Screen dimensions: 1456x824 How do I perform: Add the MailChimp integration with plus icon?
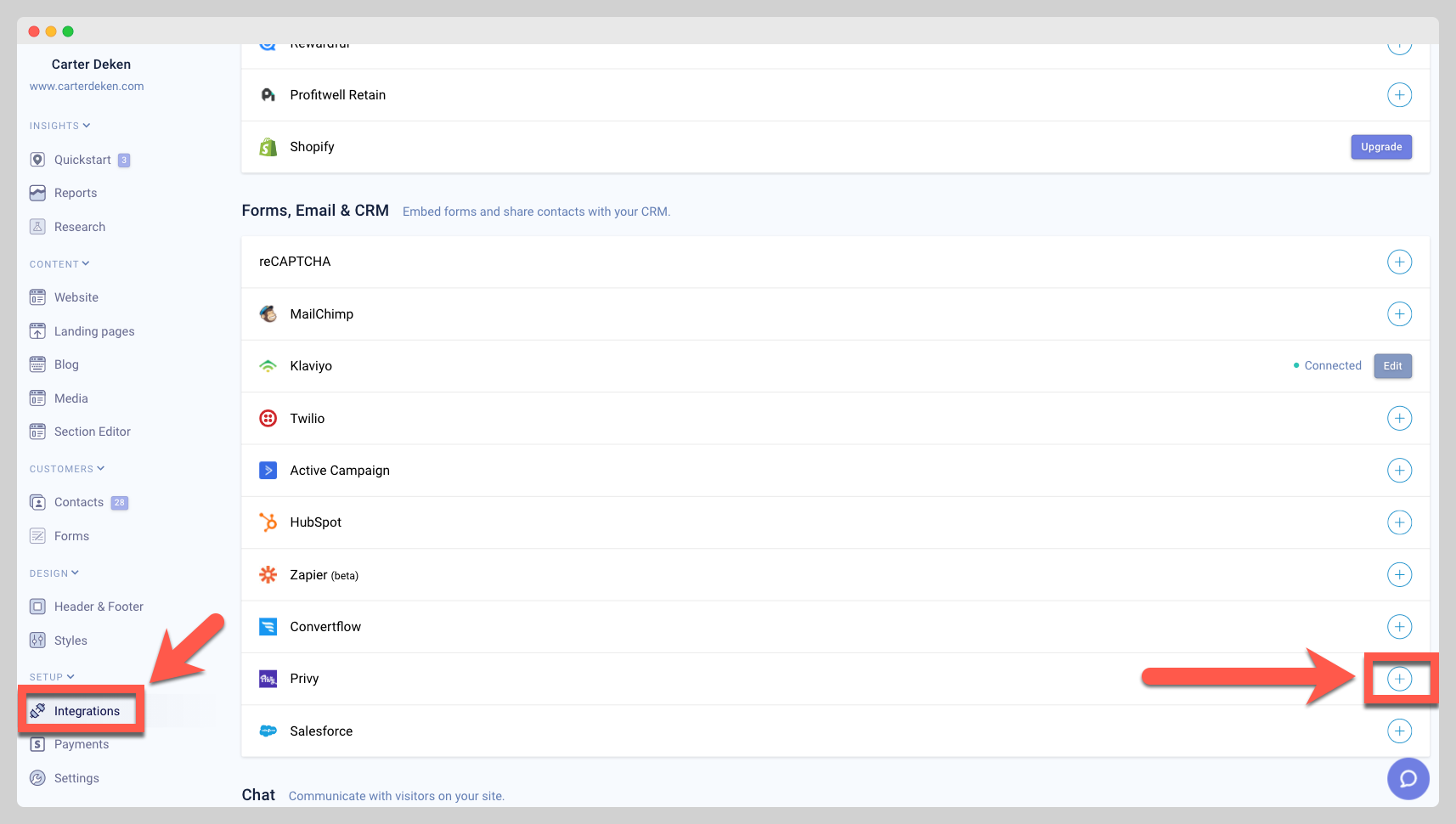coord(1399,314)
